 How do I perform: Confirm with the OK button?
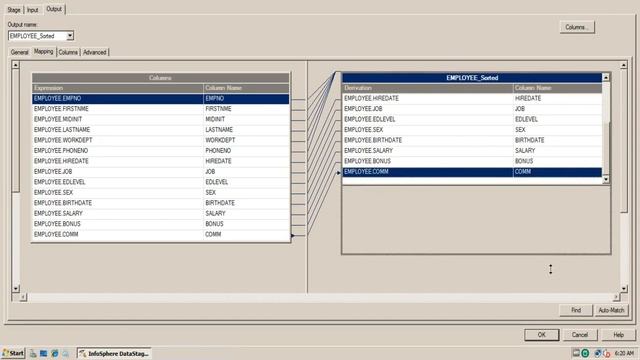tap(542, 335)
